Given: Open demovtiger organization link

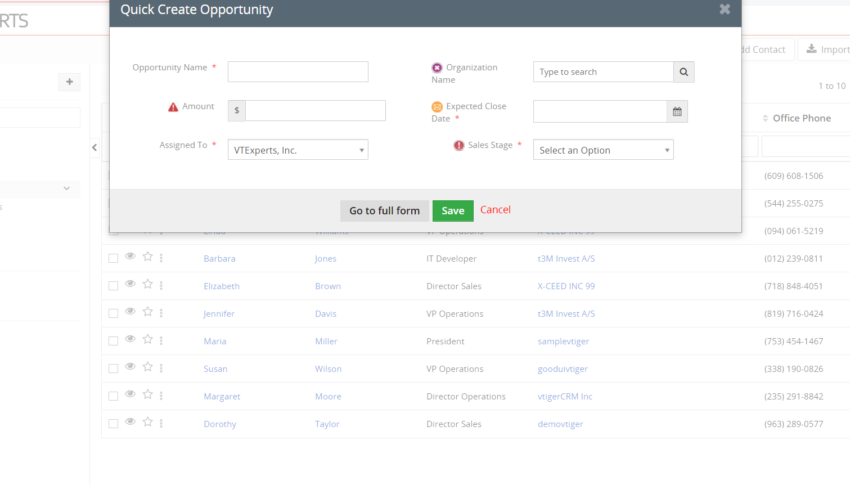Looking at the screenshot, I should (x=561, y=424).
